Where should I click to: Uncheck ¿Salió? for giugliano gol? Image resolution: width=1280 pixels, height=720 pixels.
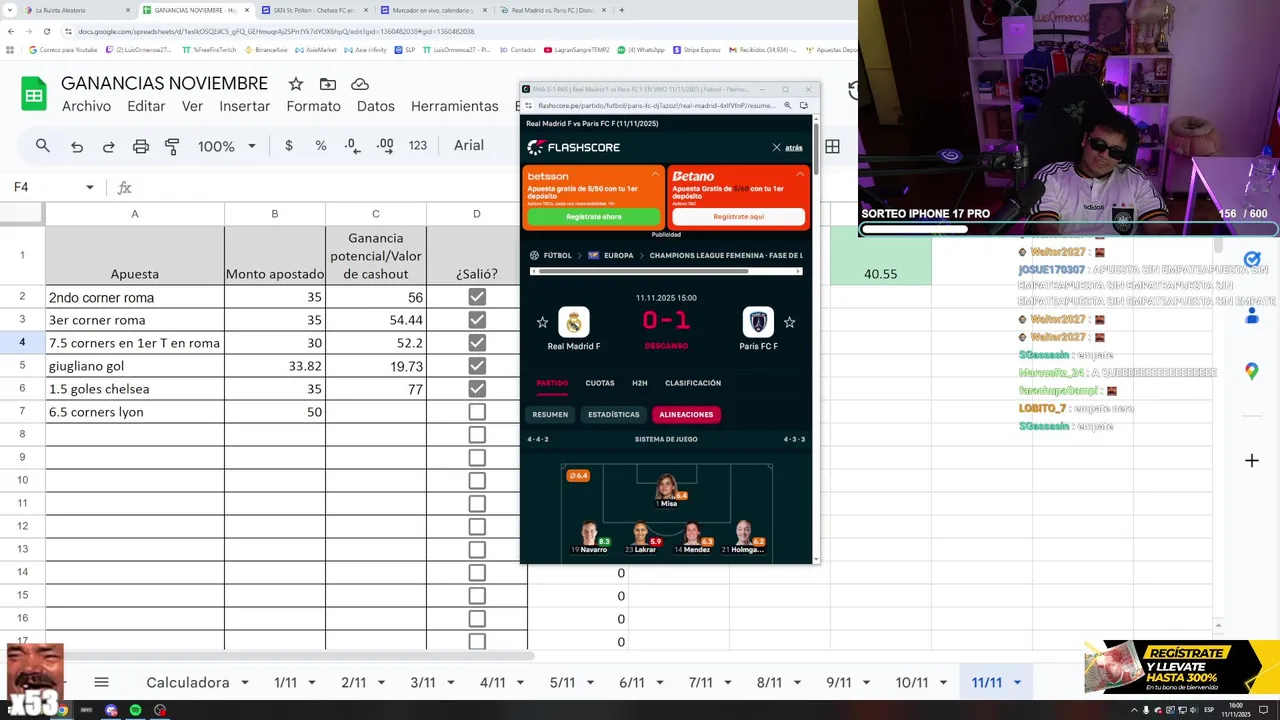pyautogui.click(x=477, y=366)
